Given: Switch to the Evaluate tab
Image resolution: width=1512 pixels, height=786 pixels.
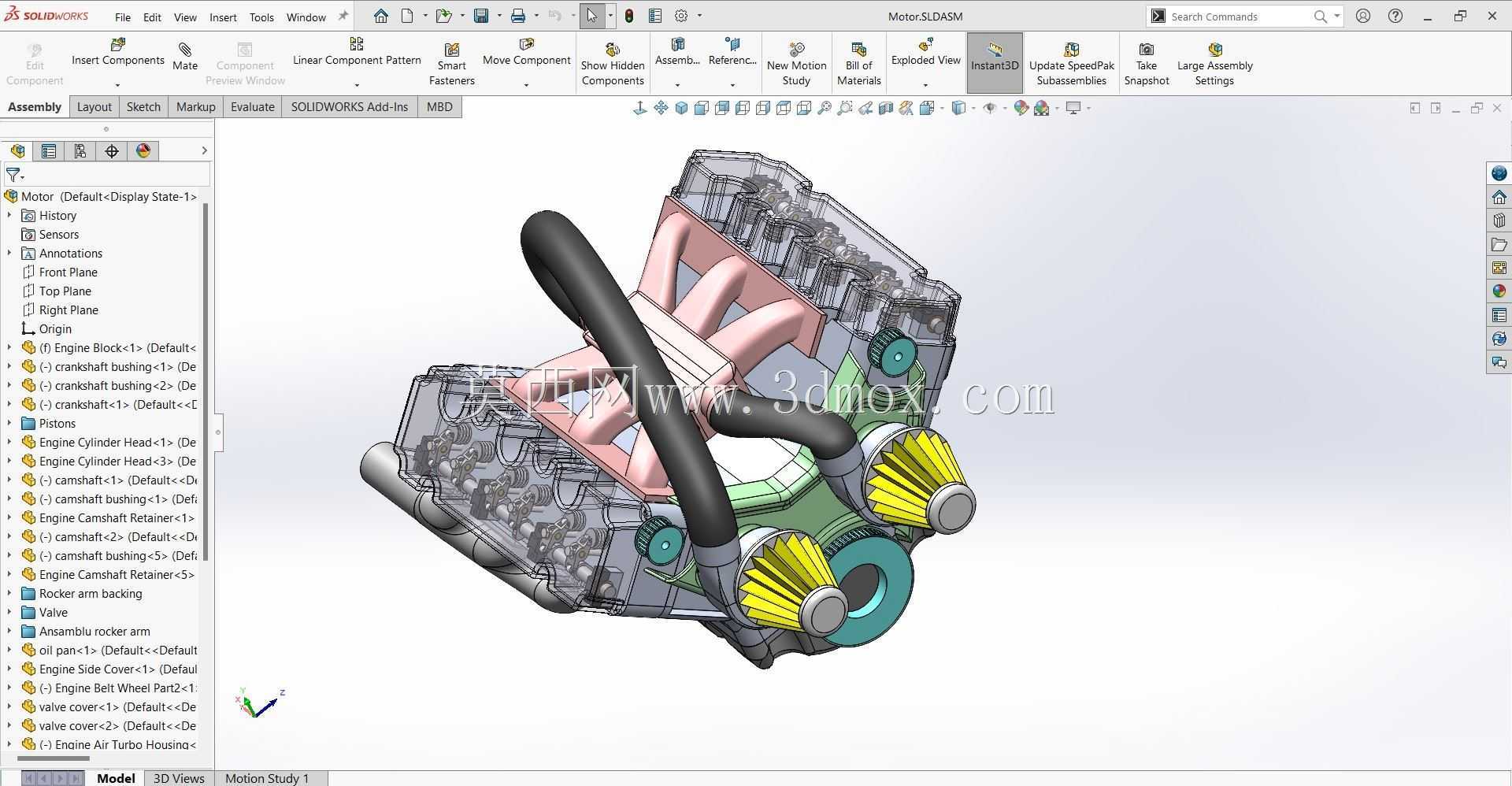Looking at the screenshot, I should pyautogui.click(x=253, y=107).
